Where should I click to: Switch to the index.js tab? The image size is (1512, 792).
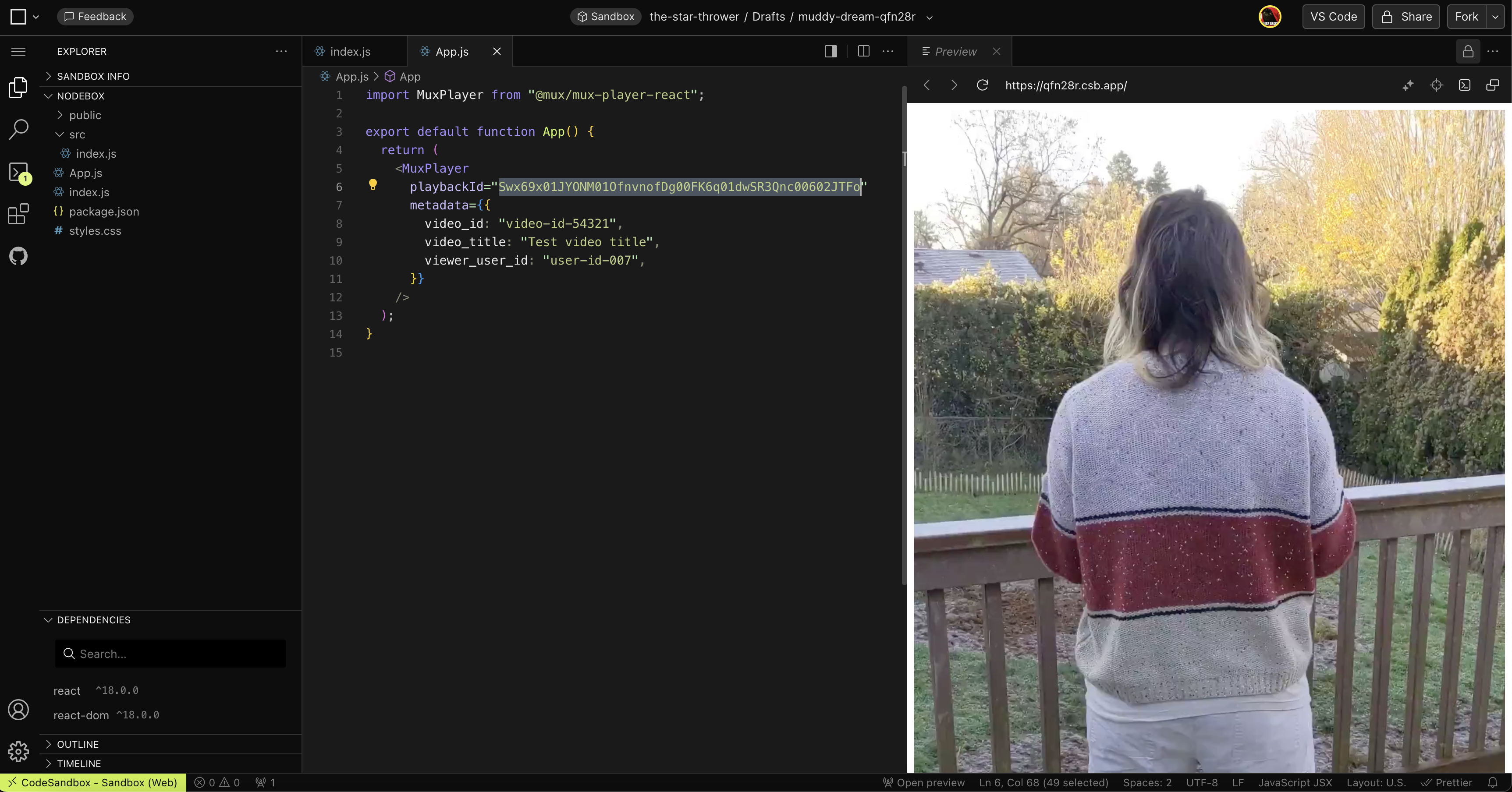[350, 51]
